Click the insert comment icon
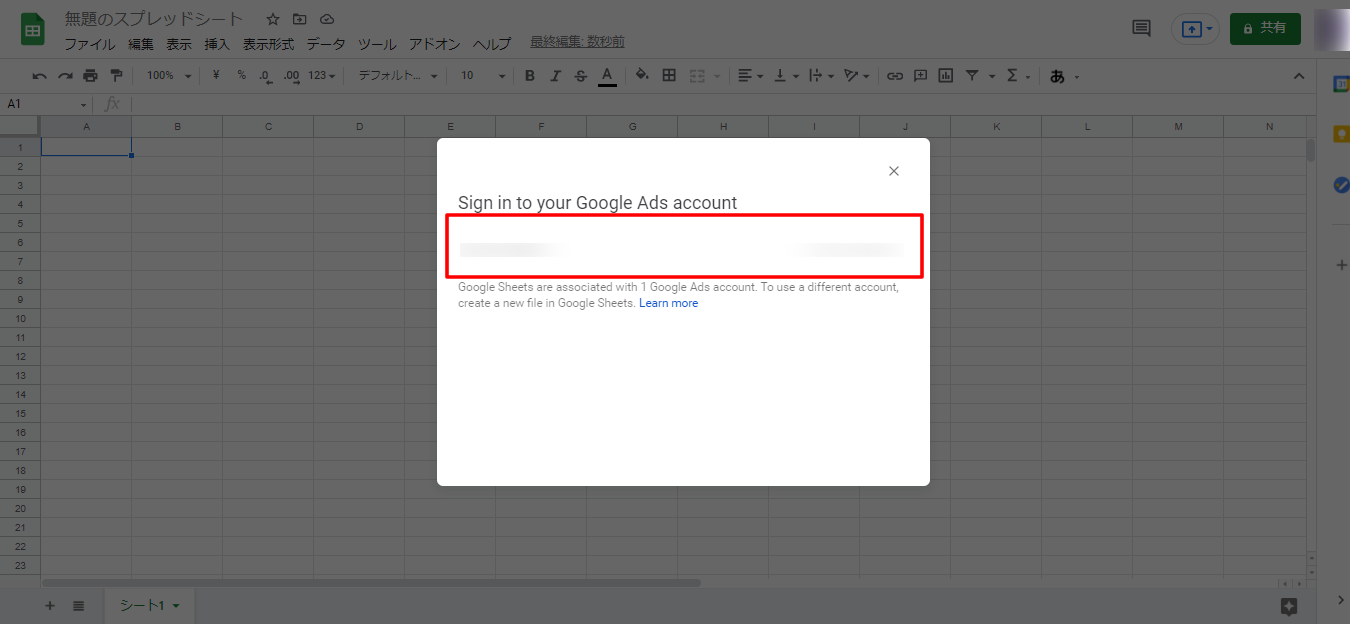Image resolution: width=1350 pixels, height=624 pixels. (x=920, y=75)
